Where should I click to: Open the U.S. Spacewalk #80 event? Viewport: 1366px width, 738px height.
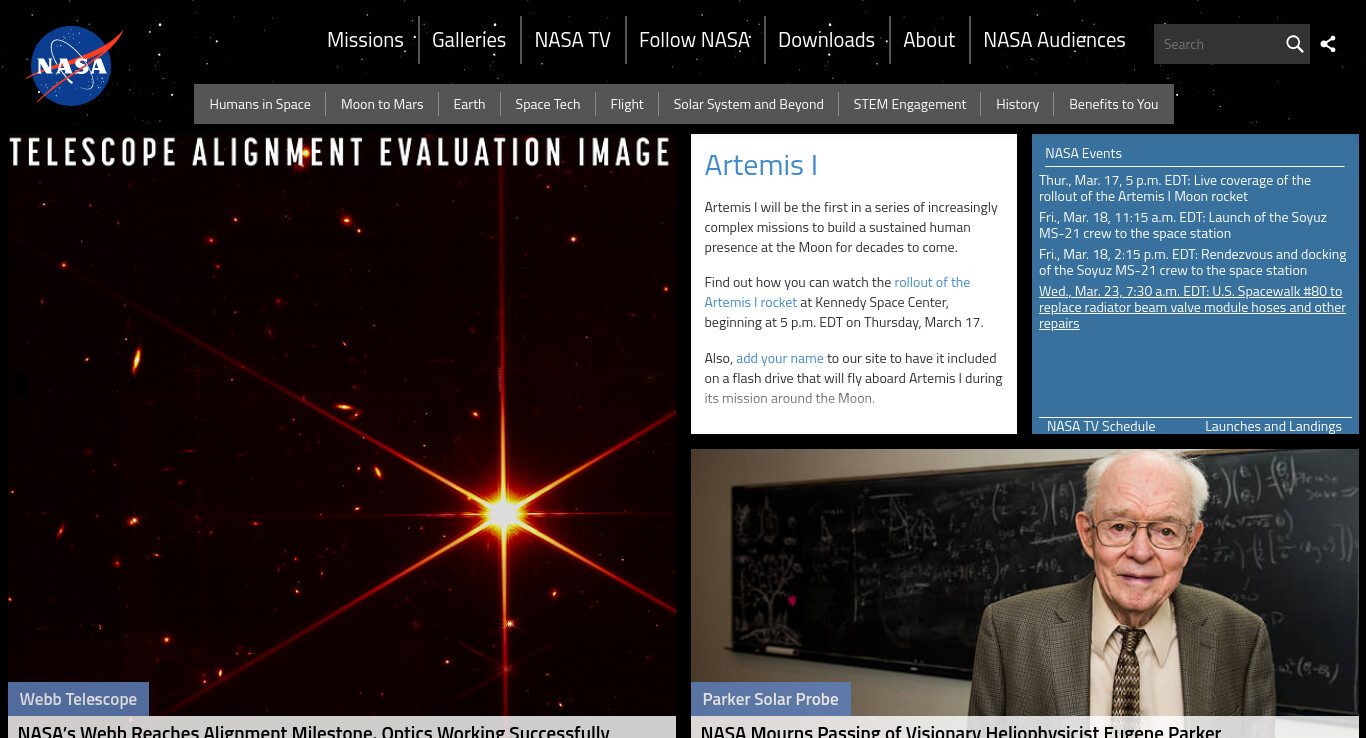1192,307
